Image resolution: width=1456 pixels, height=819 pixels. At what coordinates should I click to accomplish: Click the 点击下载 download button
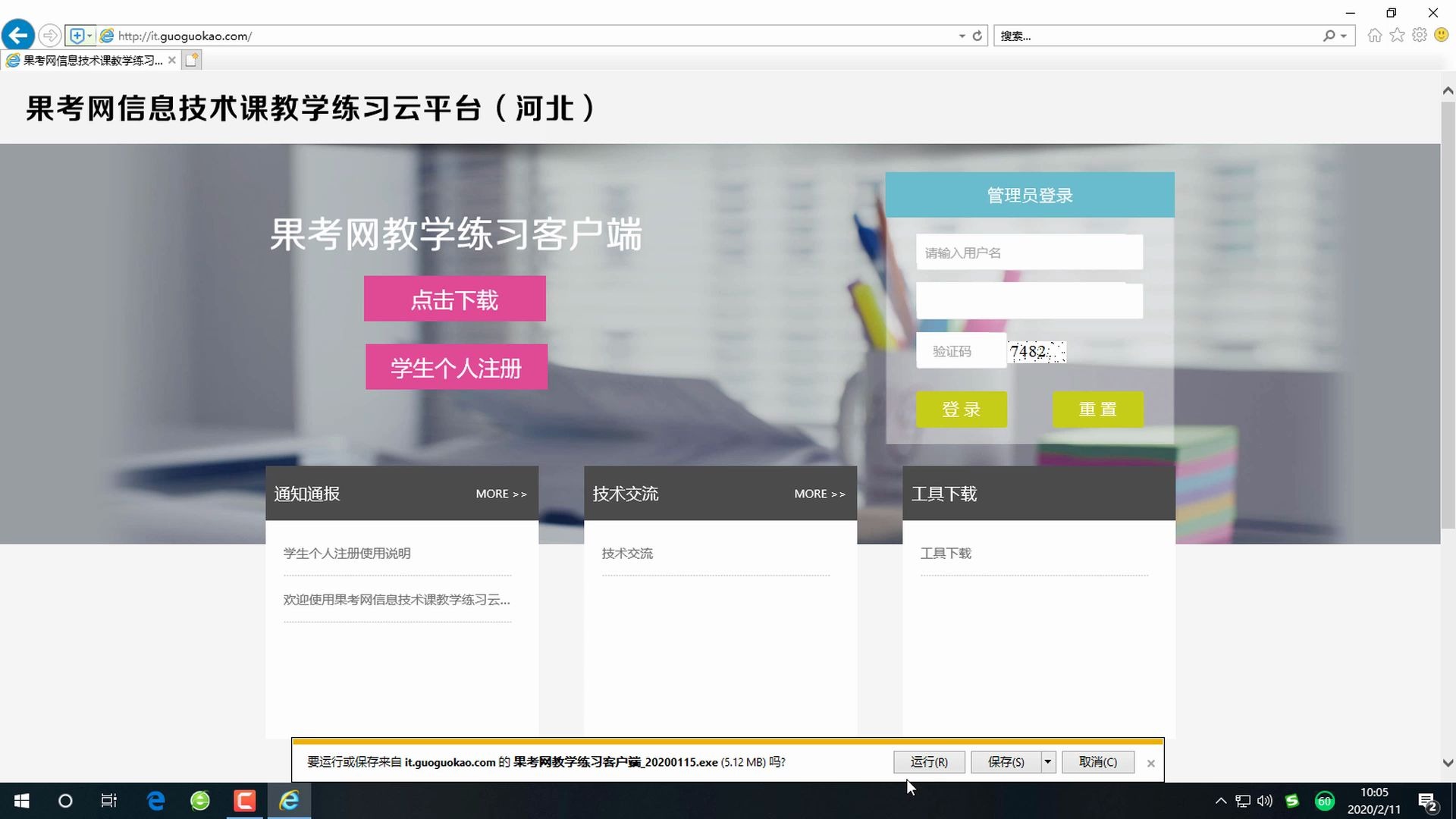pyautogui.click(x=454, y=299)
